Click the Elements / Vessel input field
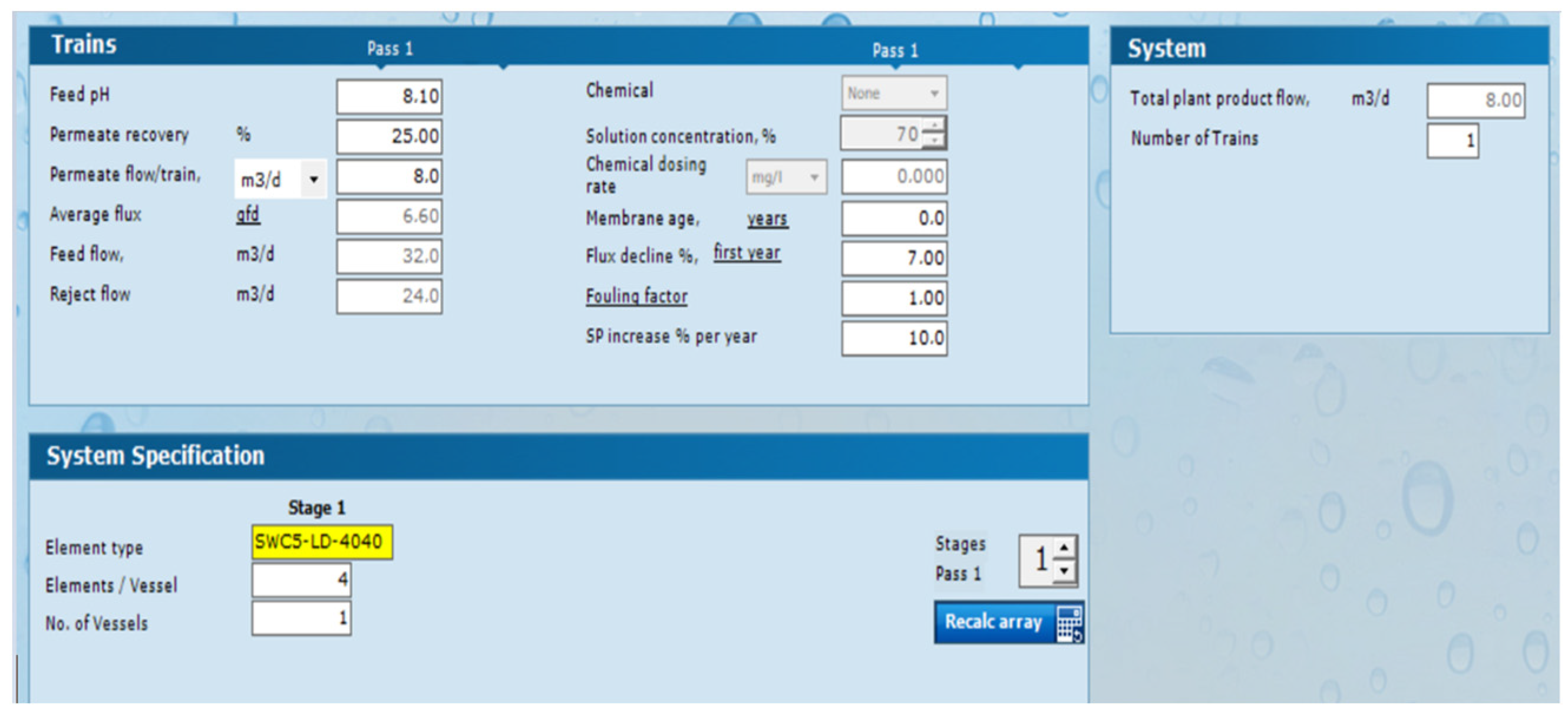The image size is (1568, 714). click(x=301, y=580)
